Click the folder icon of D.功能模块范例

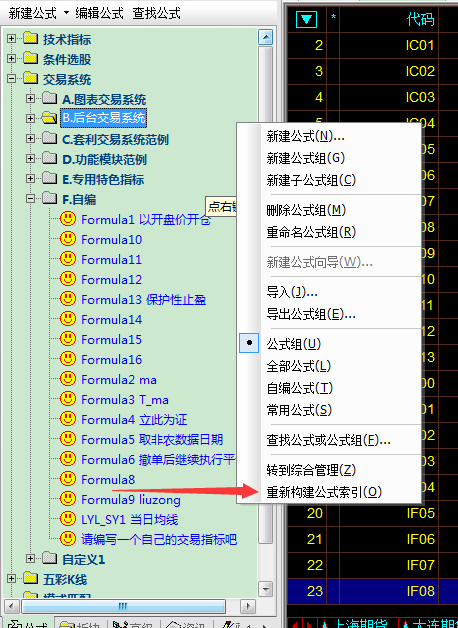50,159
